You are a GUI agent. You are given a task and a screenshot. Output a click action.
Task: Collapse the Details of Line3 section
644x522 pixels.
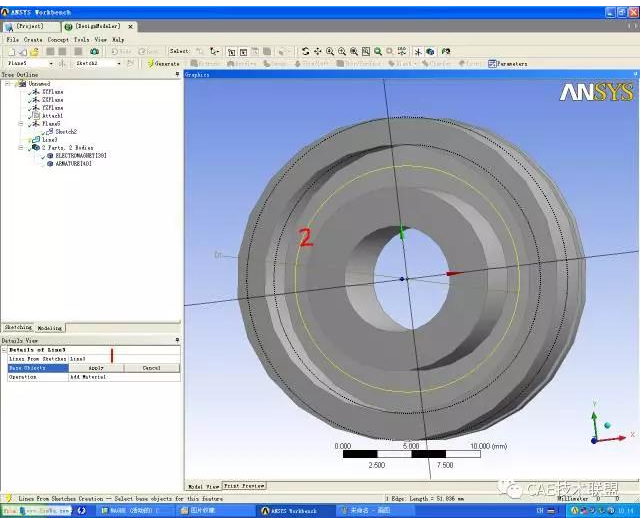pos(5,350)
